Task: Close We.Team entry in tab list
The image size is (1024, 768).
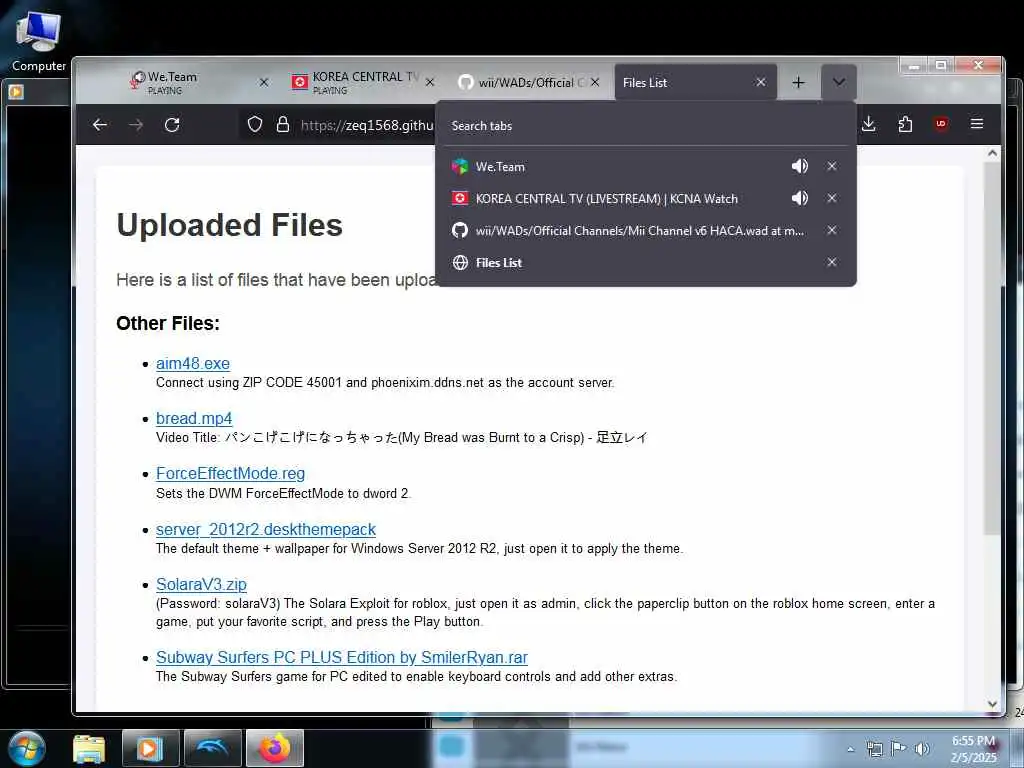Action: click(x=832, y=166)
